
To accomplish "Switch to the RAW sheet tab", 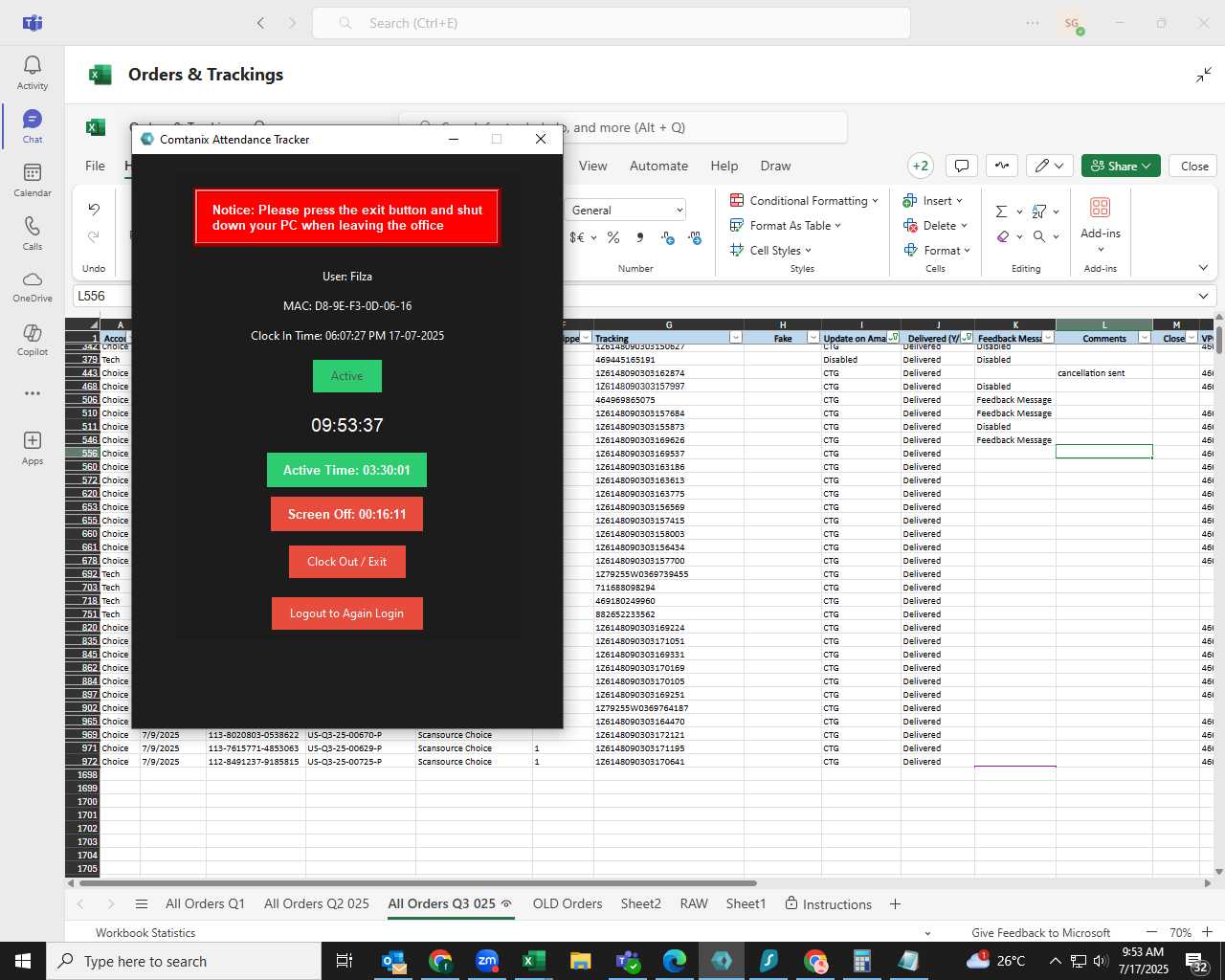I will pos(694,903).
